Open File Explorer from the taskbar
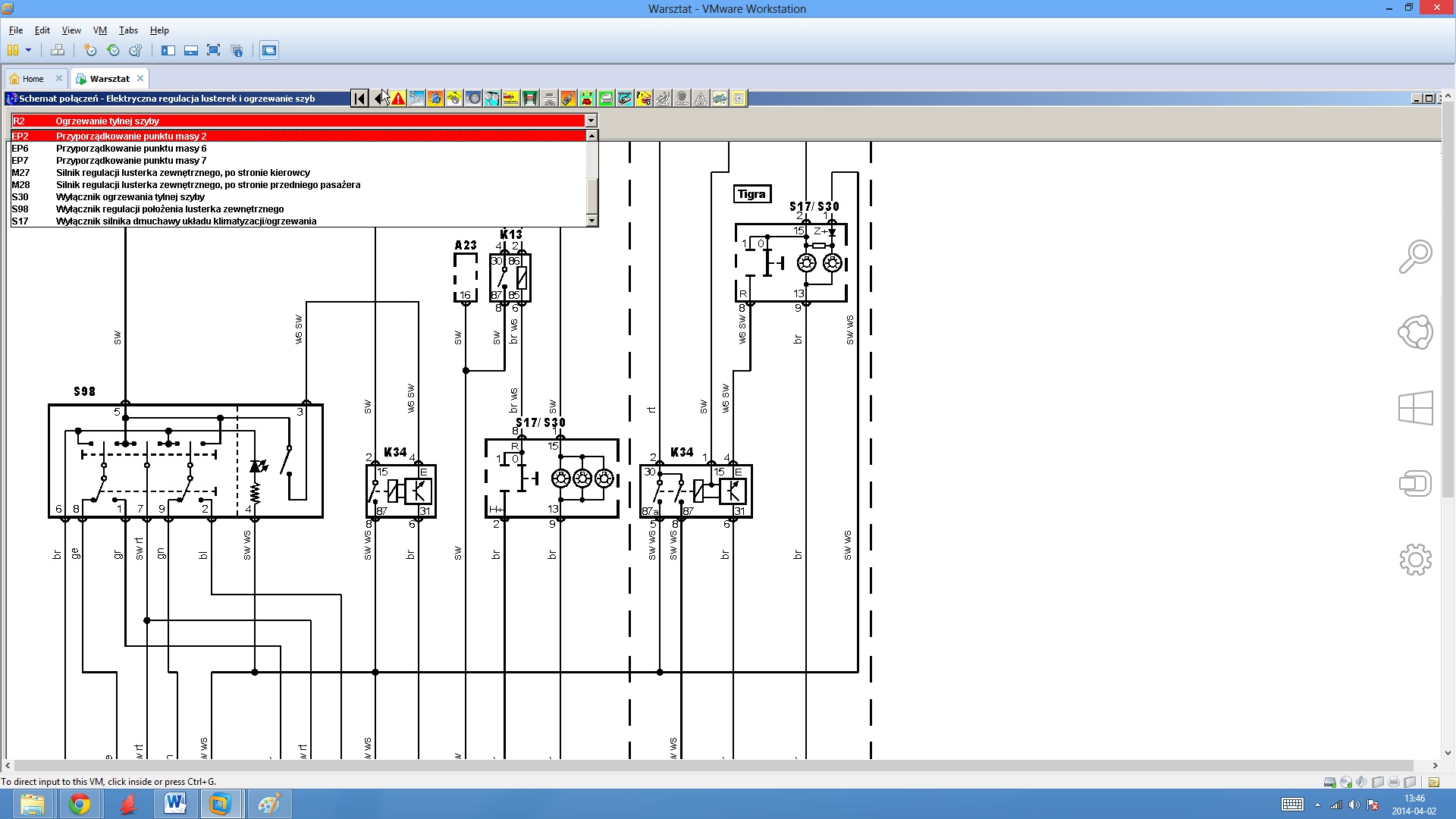 [33, 804]
